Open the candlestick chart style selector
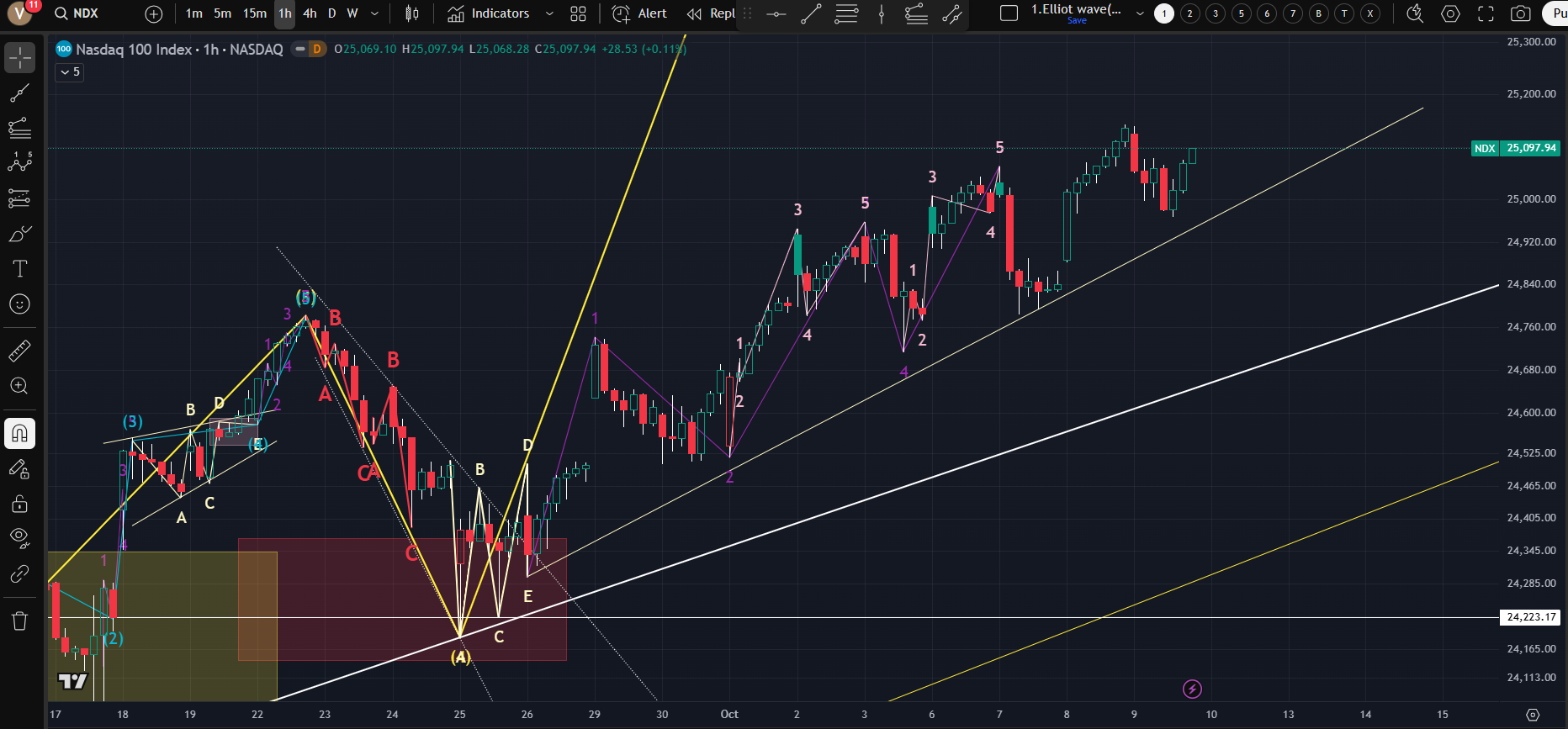This screenshot has height=729, width=1568. 411,13
